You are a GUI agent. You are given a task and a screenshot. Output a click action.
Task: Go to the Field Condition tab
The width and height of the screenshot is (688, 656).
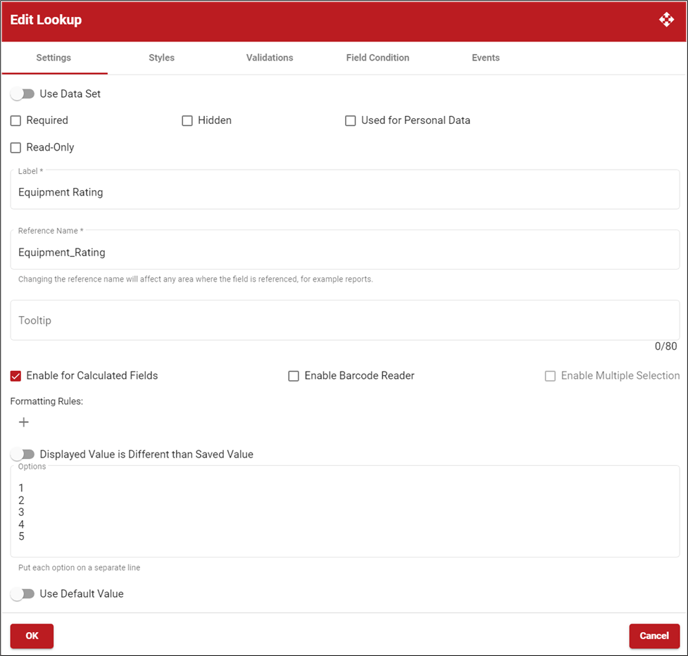(377, 58)
